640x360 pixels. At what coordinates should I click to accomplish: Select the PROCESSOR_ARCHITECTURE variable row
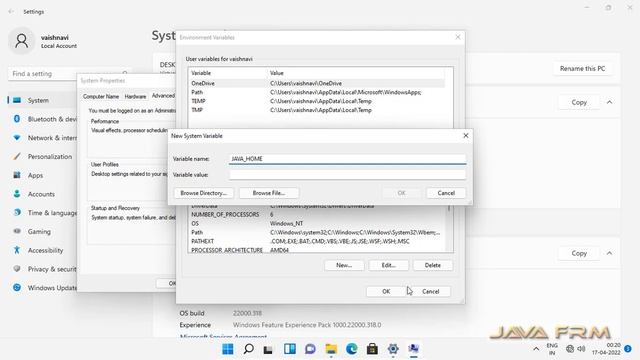tap(317, 250)
